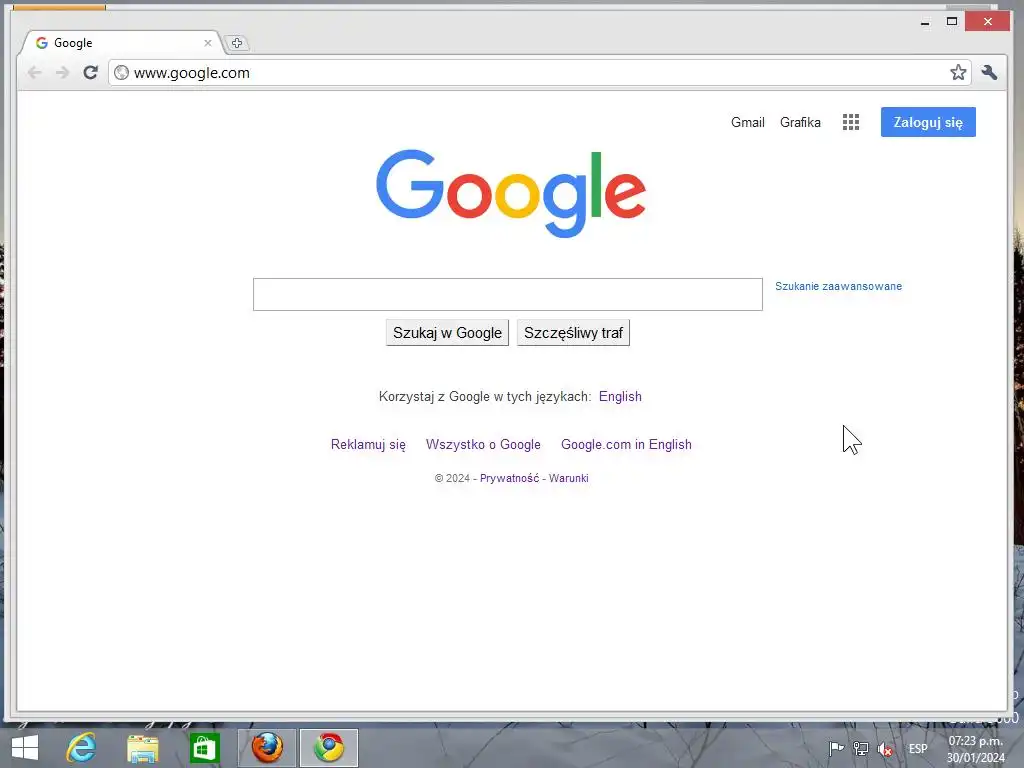Click the ESP language indicator
Viewport: 1024px width, 768px height.
coord(918,749)
